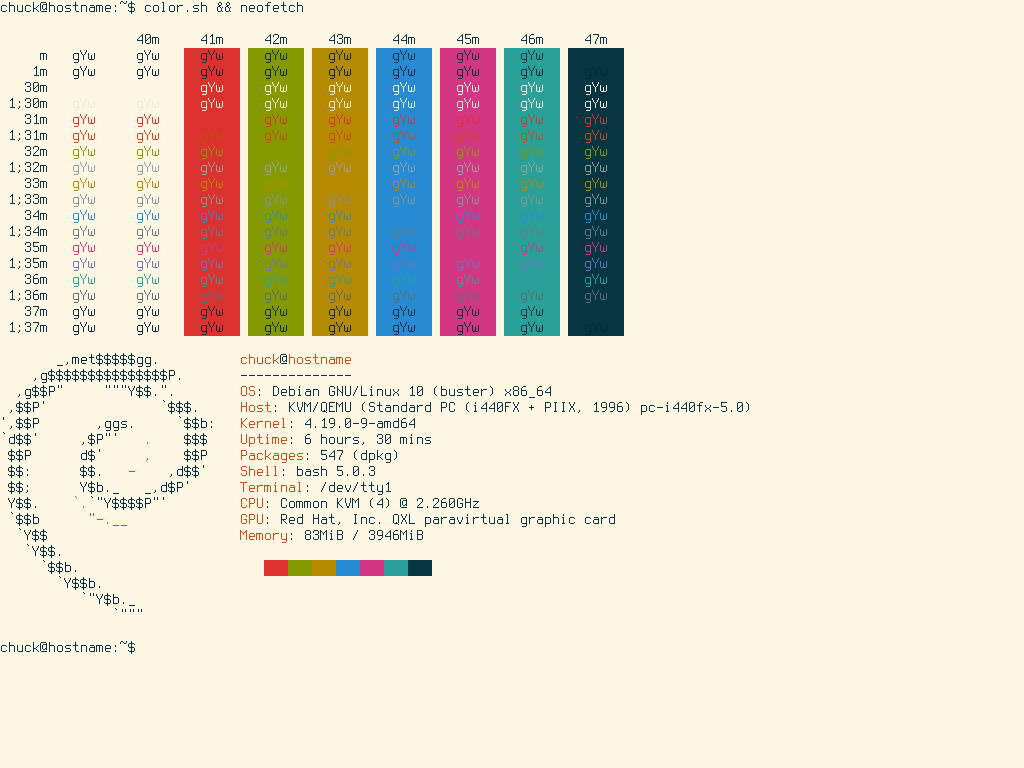The image size is (1024, 768).
Task: Click the "1;30m" row label
Action: coord(28,104)
